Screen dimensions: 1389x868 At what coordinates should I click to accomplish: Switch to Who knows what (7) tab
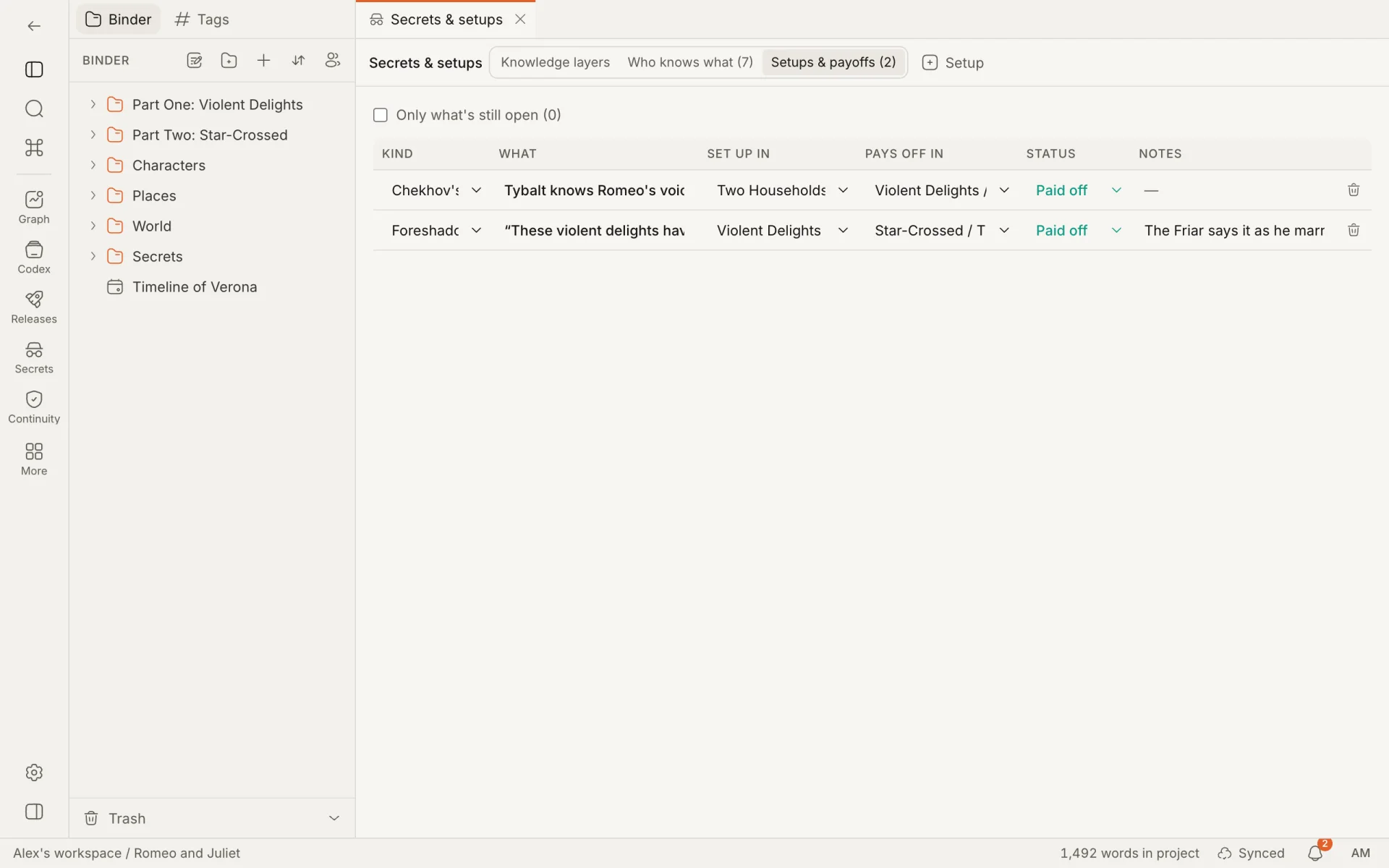click(x=690, y=62)
